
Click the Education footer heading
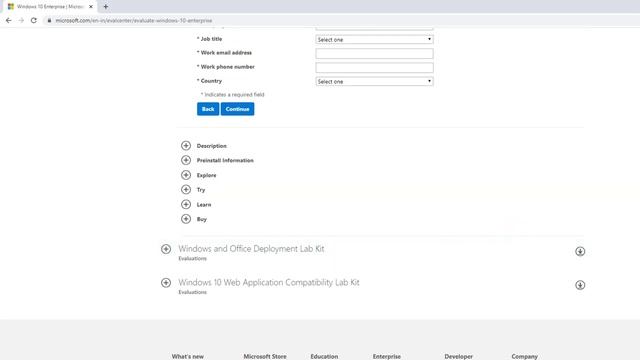(324, 356)
